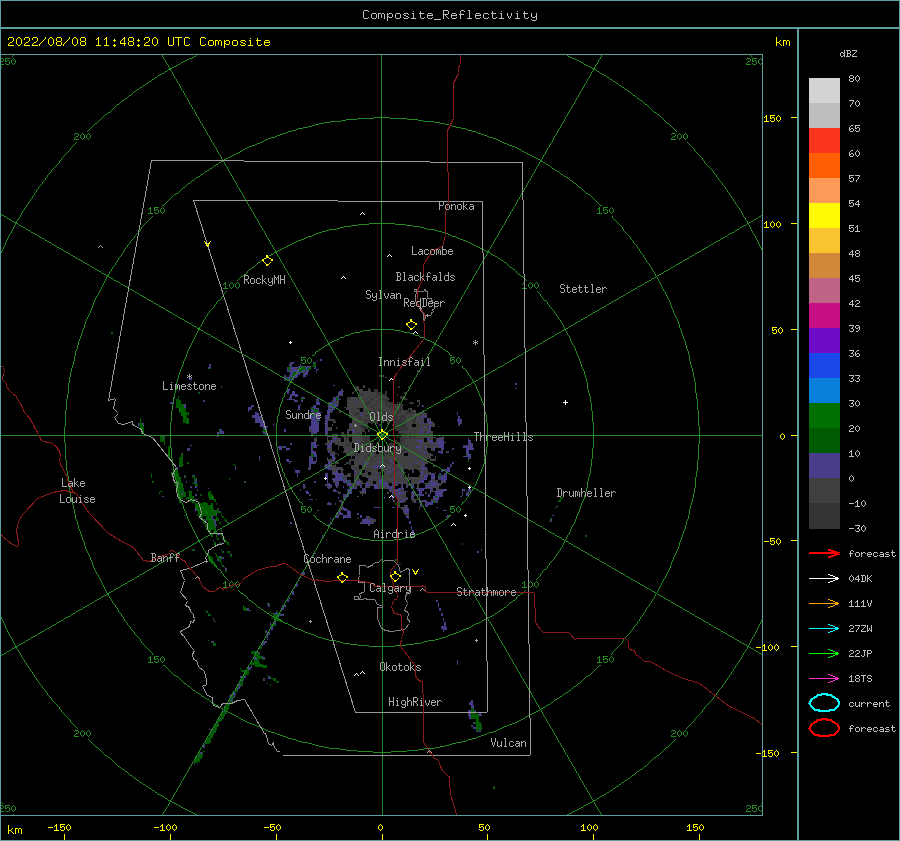
Task: Select the cyan 27ZW arrow icon
Action: (x=824, y=629)
